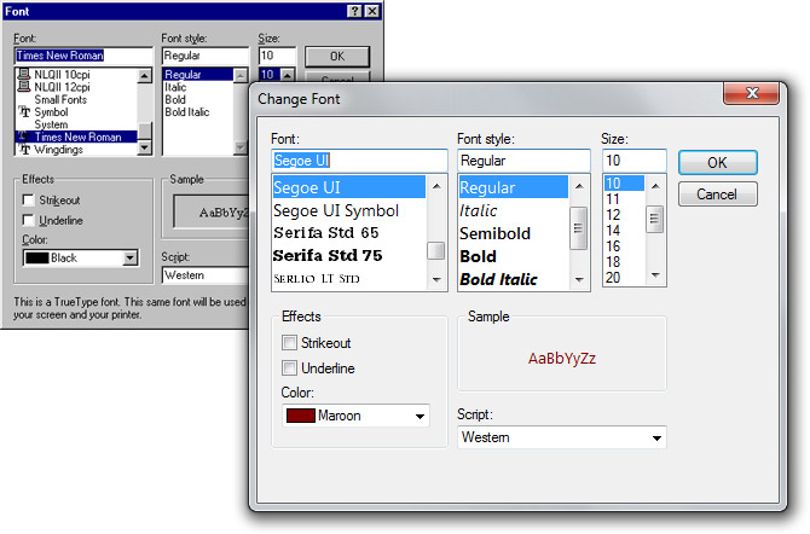Open the Western script dropdown
The width and height of the screenshot is (810, 534).
(x=562, y=437)
